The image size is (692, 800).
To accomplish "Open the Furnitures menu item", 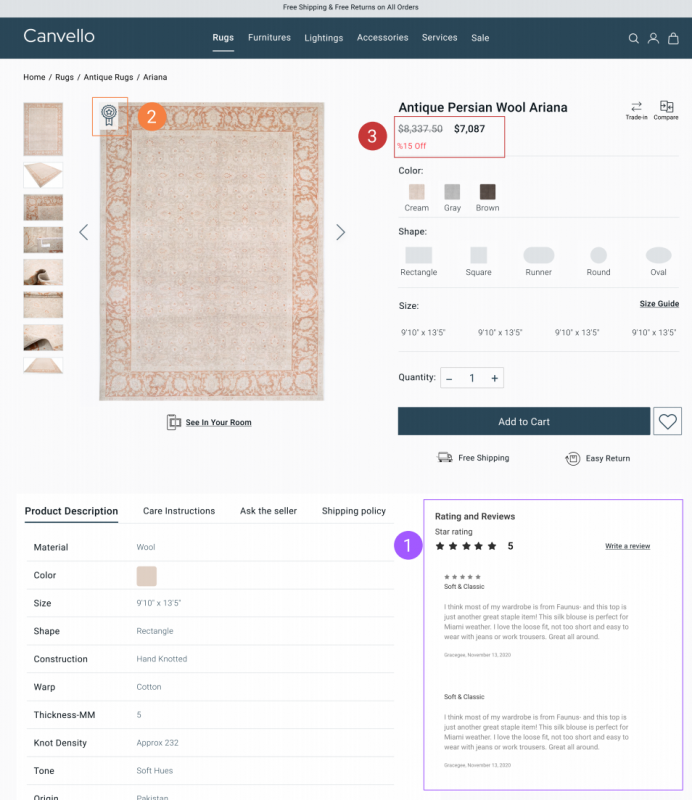I will (x=269, y=38).
